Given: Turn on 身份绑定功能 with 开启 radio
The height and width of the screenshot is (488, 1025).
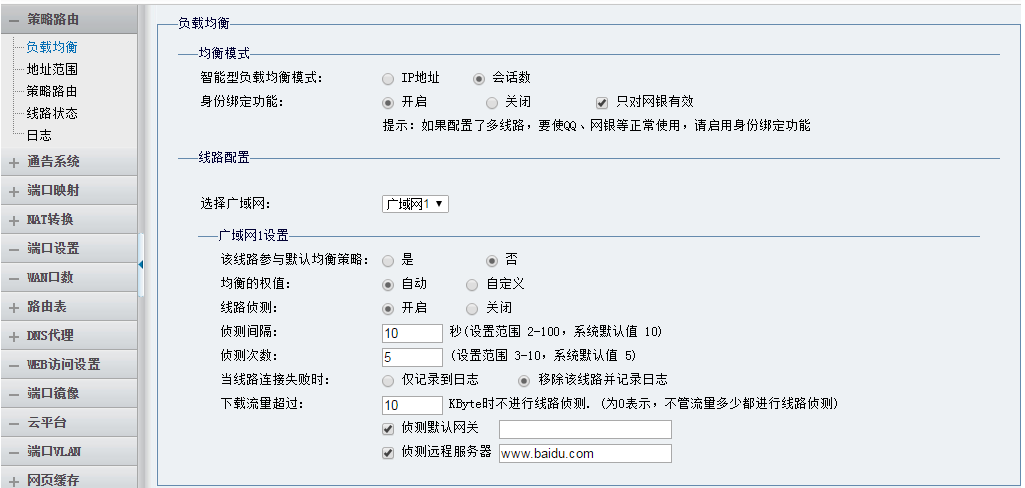Looking at the screenshot, I should tap(388, 103).
